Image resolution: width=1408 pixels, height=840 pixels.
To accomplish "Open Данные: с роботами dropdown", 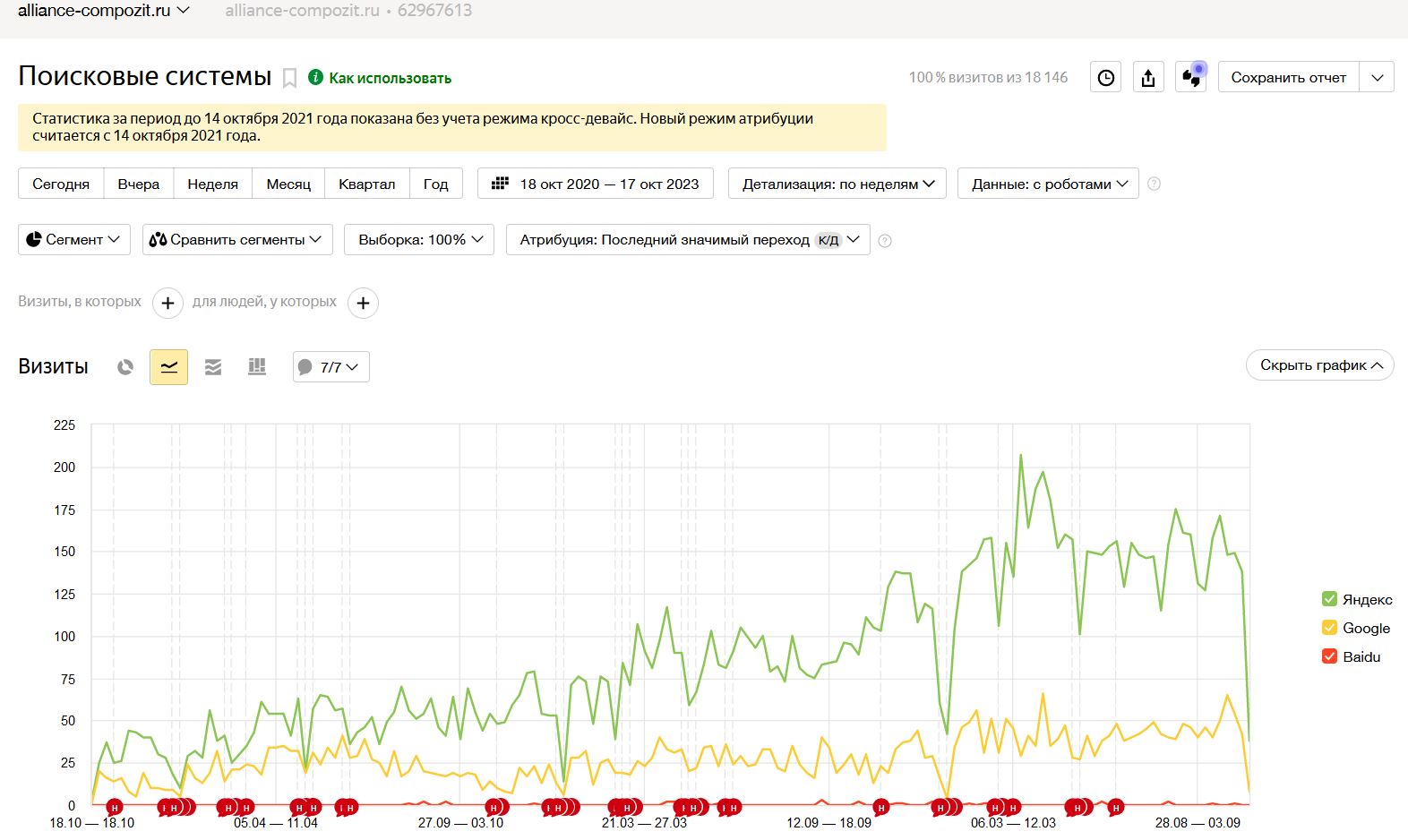I will coord(1048,184).
